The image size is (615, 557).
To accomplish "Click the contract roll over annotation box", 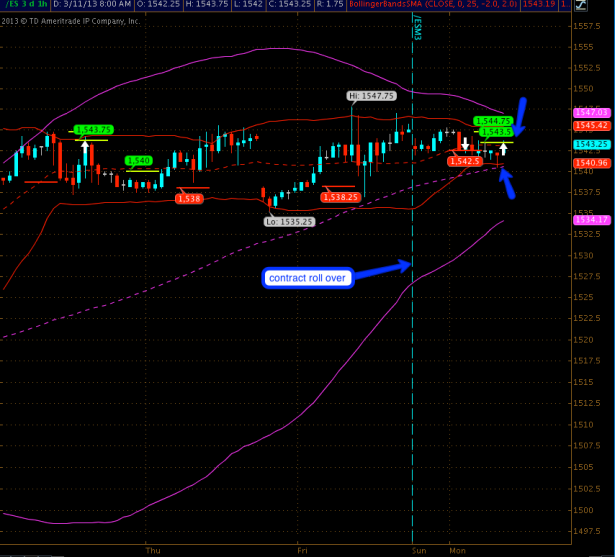I will (x=309, y=278).
